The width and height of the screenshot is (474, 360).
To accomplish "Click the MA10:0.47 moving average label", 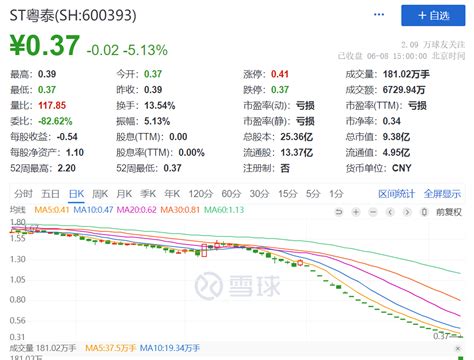I will click(93, 210).
